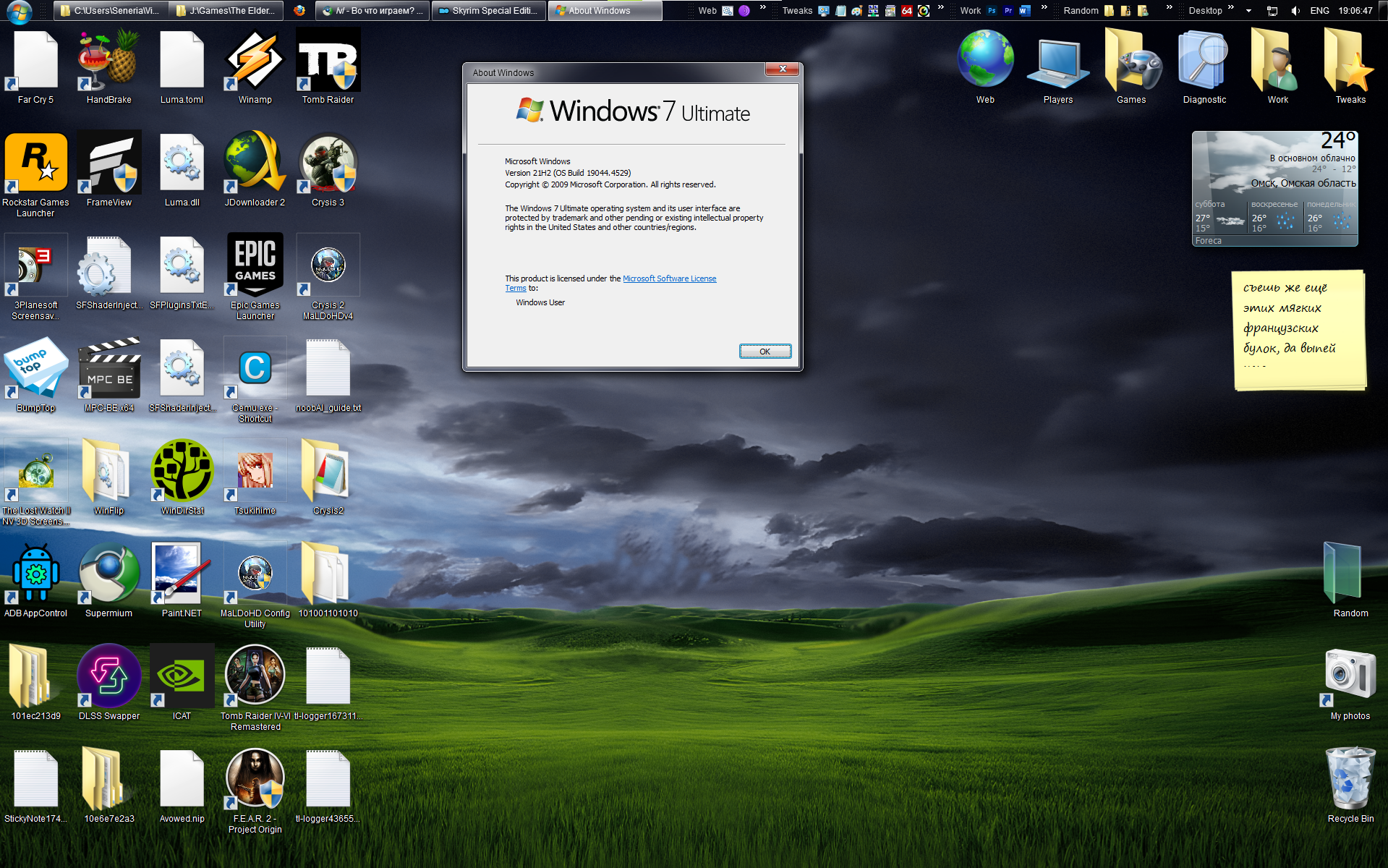The width and height of the screenshot is (1388, 868).
Task: Click the Foreca link in weather gadget
Action: 1208,241
